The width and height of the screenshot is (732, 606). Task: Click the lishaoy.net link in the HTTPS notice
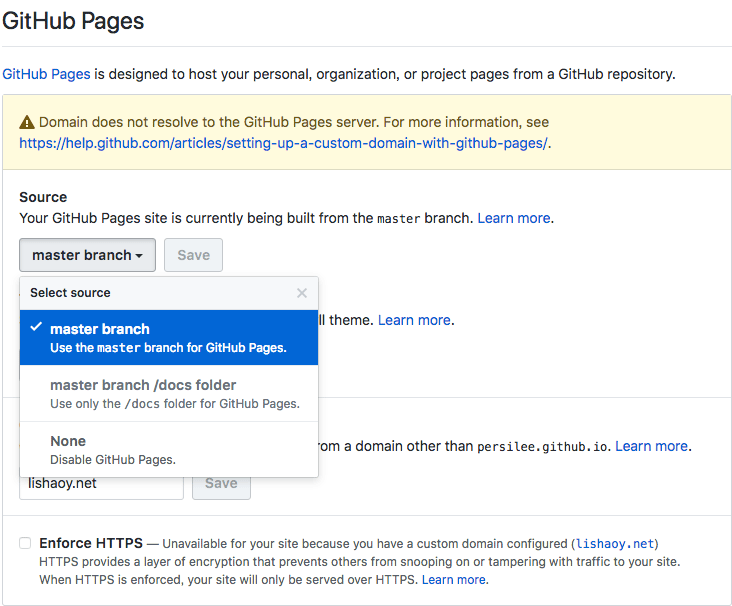pyautogui.click(x=614, y=544)
